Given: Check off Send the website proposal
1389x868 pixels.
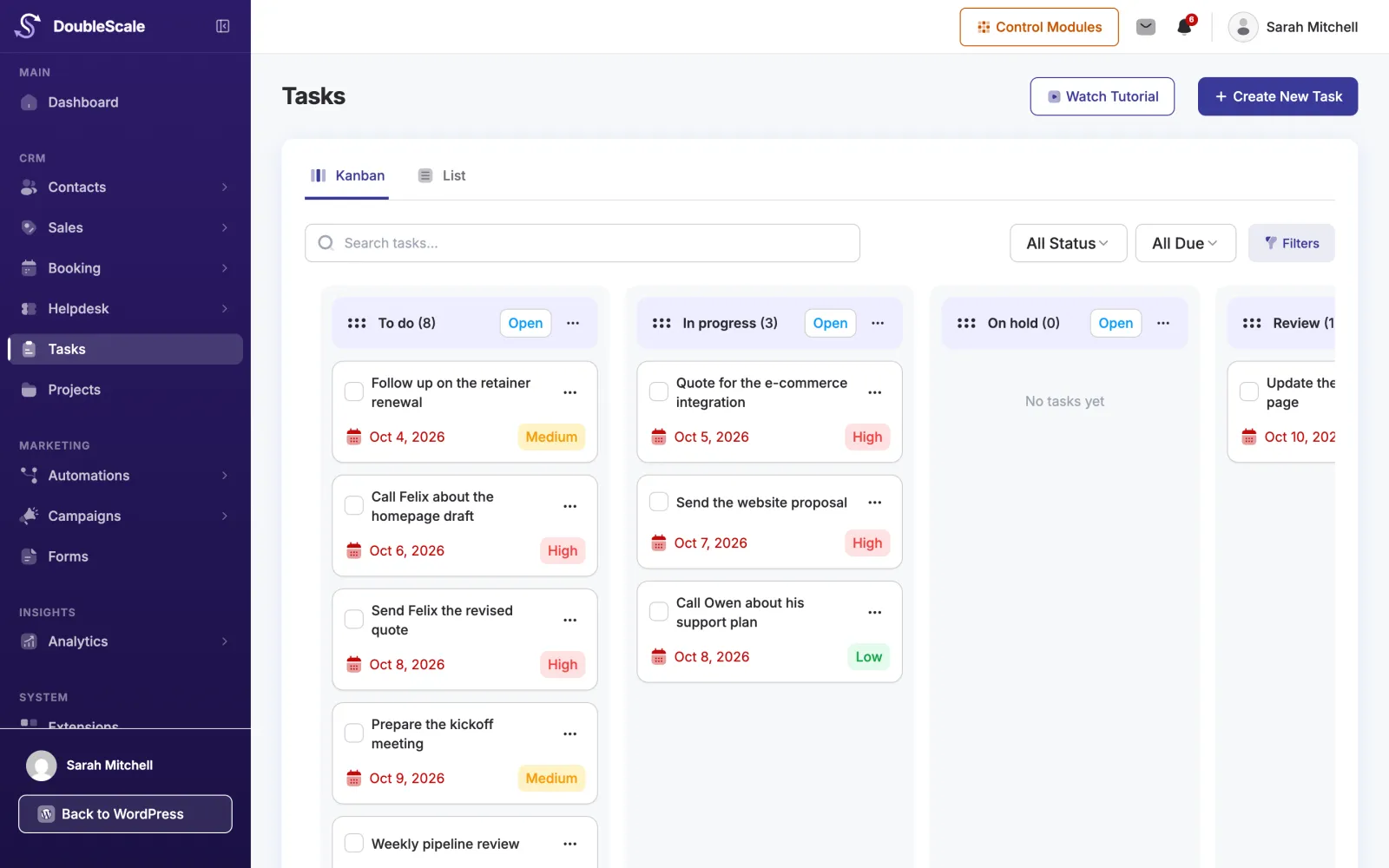Looking at the screenshot, I should 659,502.
